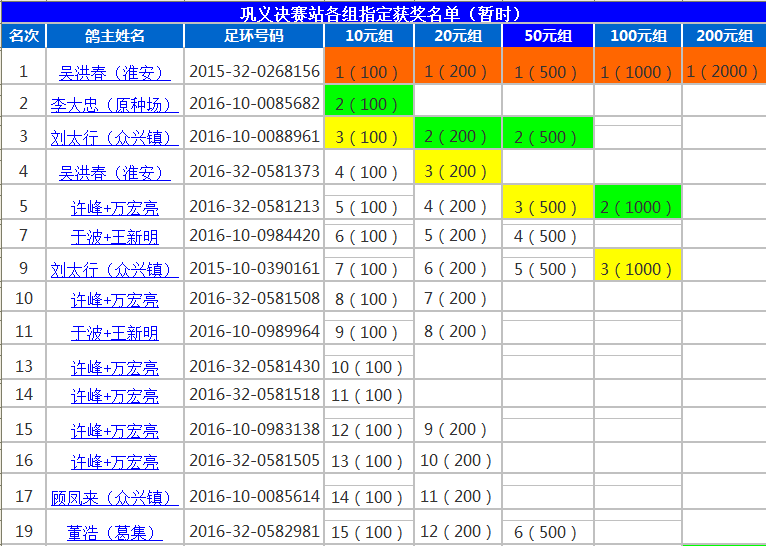Click 吴洪春（淮安） link in rank 1 row

tap(114, 73)
